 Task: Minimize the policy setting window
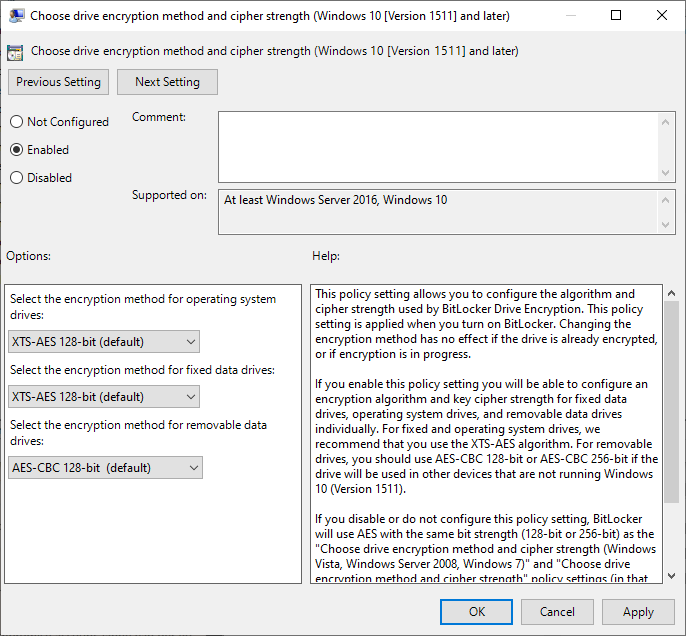(570, 15)
